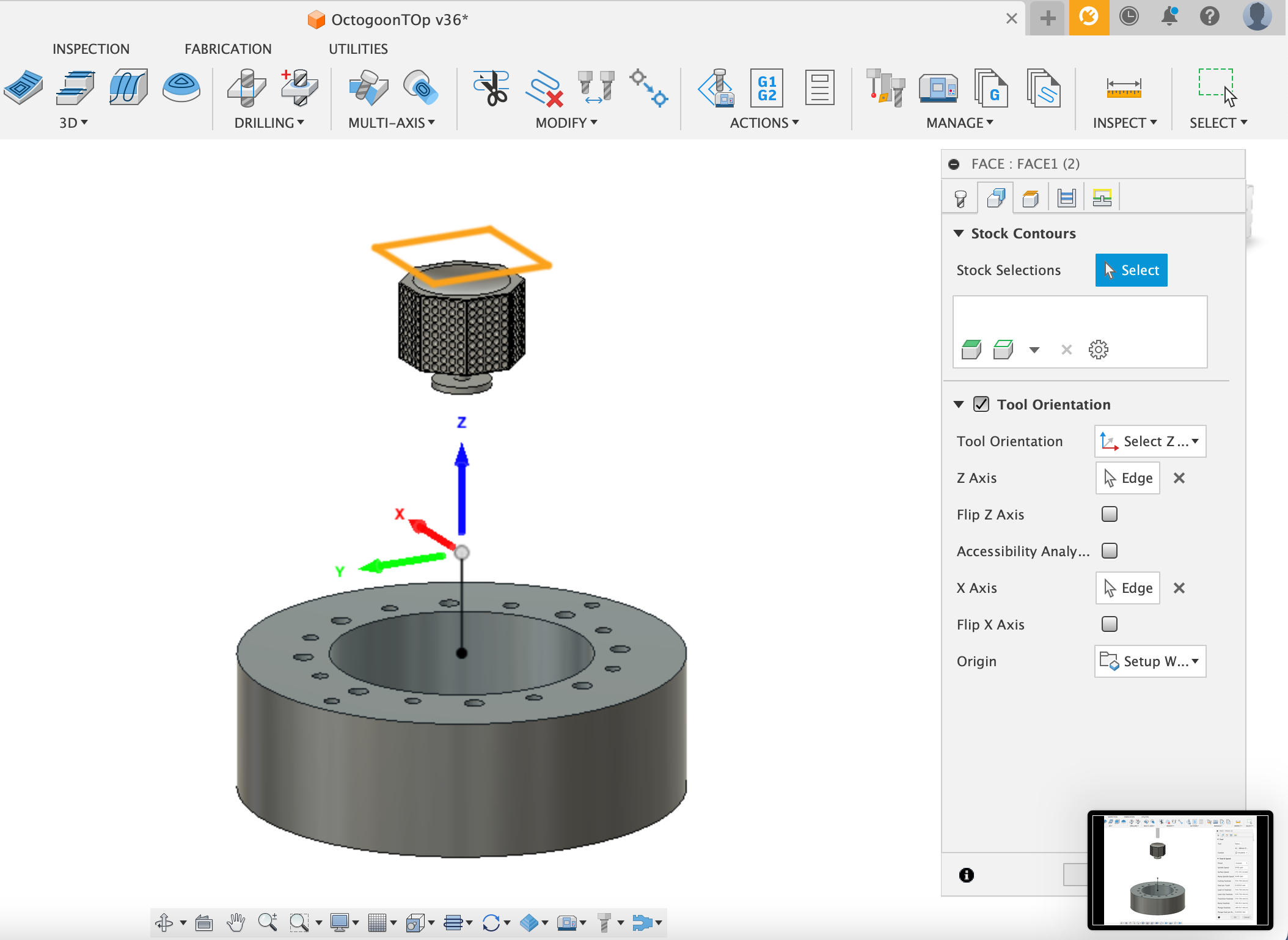This screenshot has height=940, width=1288.
Task: Switch to the Heights tab in the FACE dialog
Action: coord(1031,199)
